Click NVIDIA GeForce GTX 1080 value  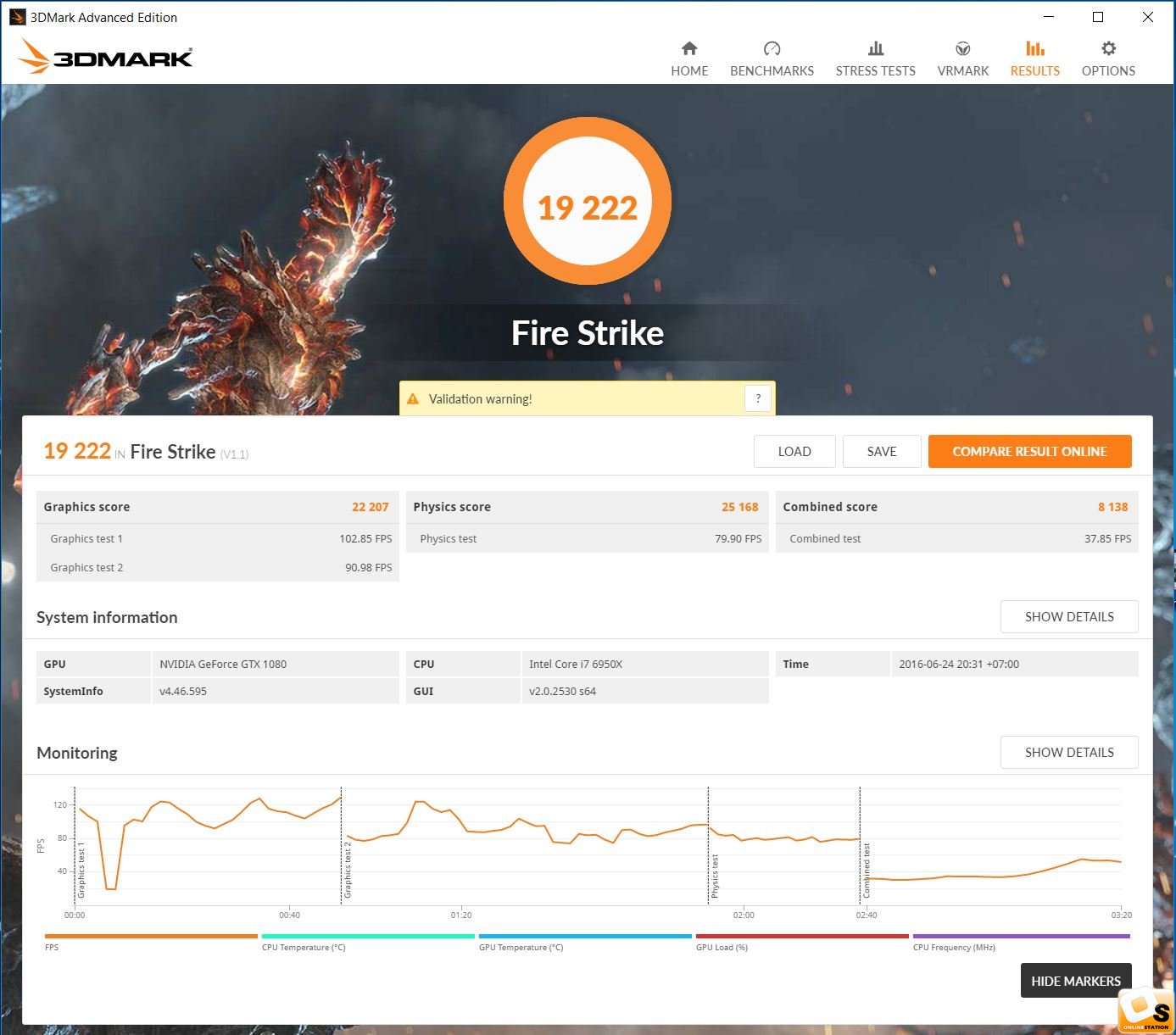tap(223, 664)
